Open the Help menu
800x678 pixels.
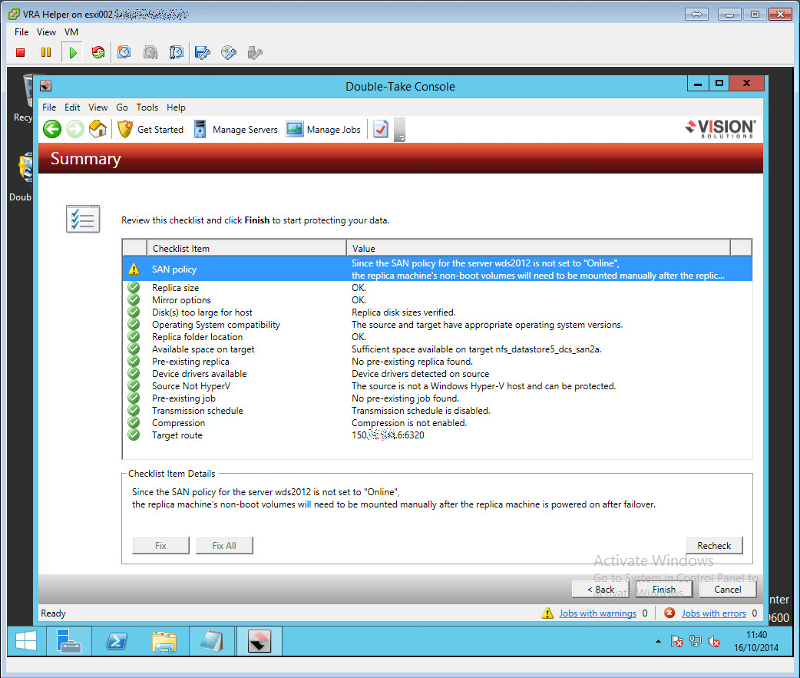click(x=176, y=108)
